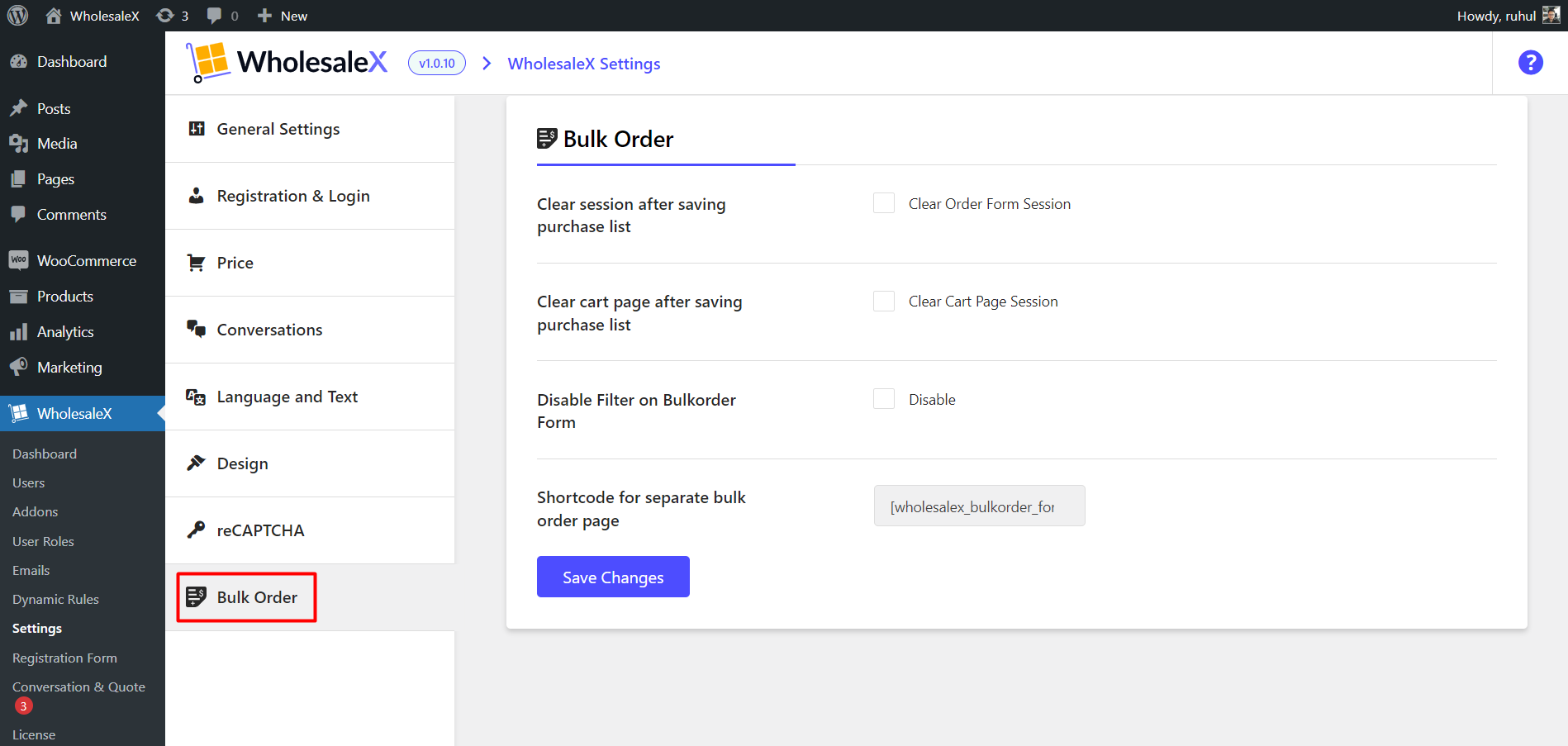Click the WholesaleX menu icon in sidebar
Viewport: 1568px width, 746px height.
(x=18, y=413)
